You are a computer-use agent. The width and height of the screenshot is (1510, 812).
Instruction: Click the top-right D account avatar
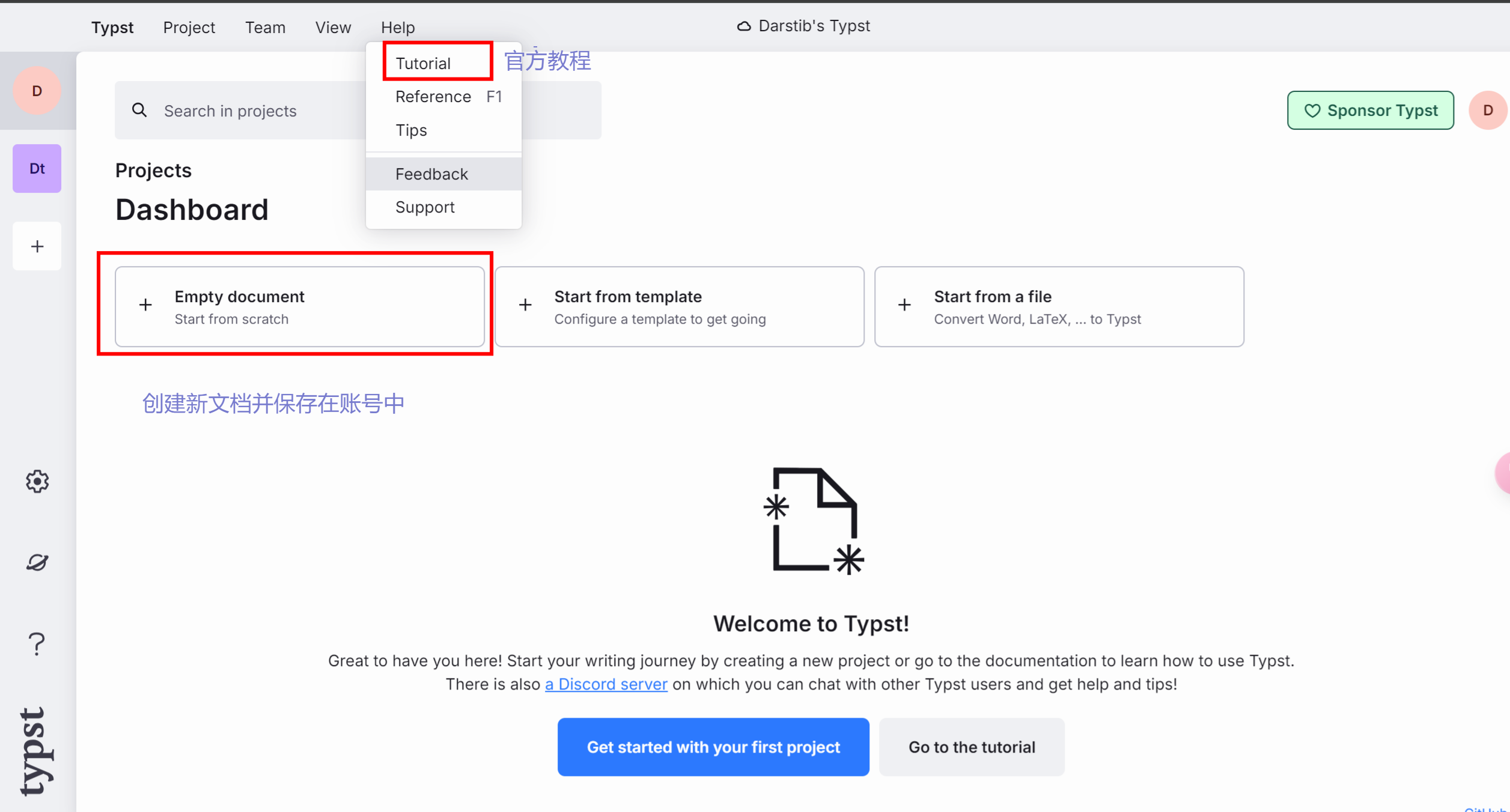pyautogui.click(x=1487, y=111)
